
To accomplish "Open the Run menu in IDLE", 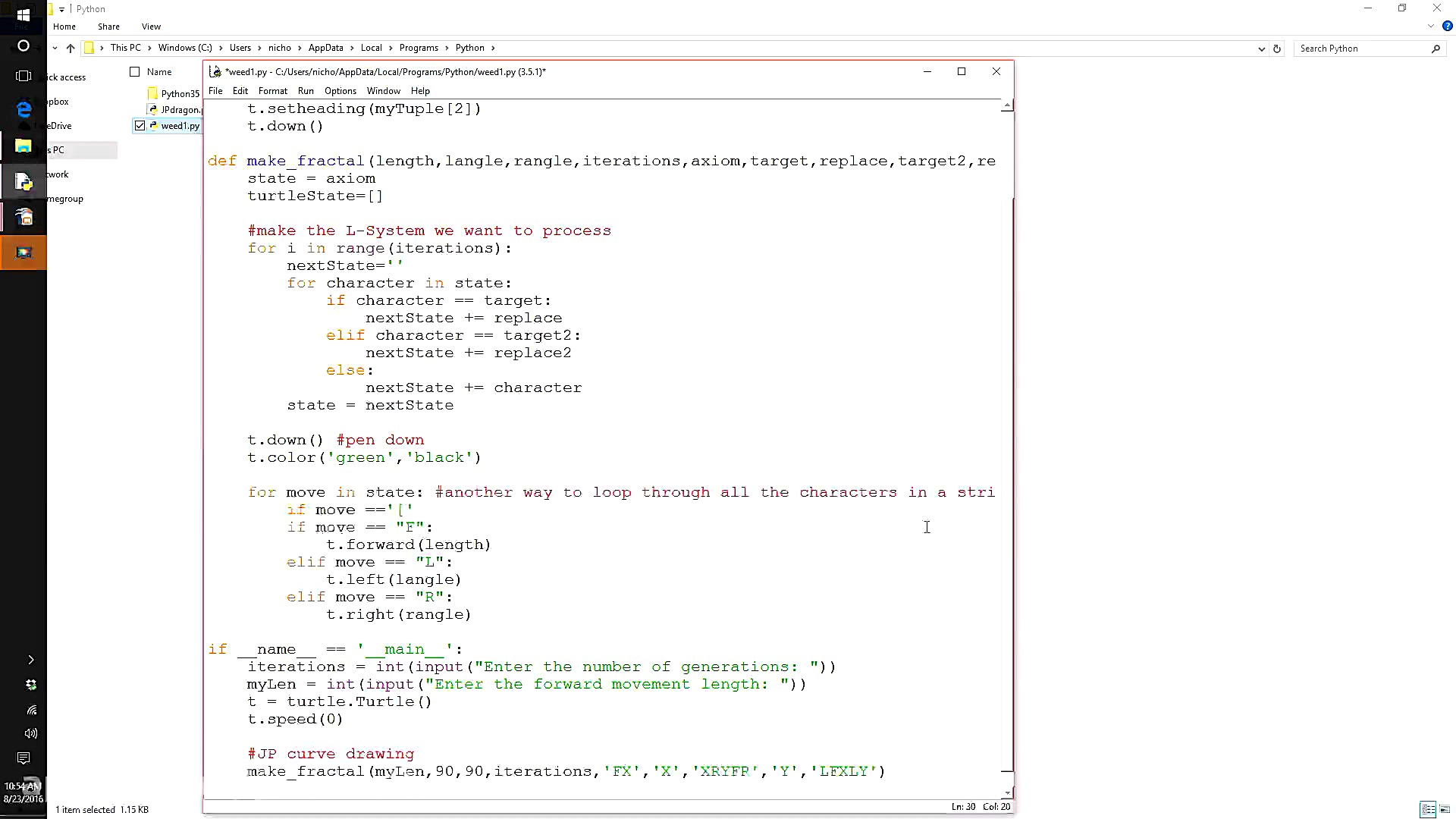I will [x=306, y=91].
